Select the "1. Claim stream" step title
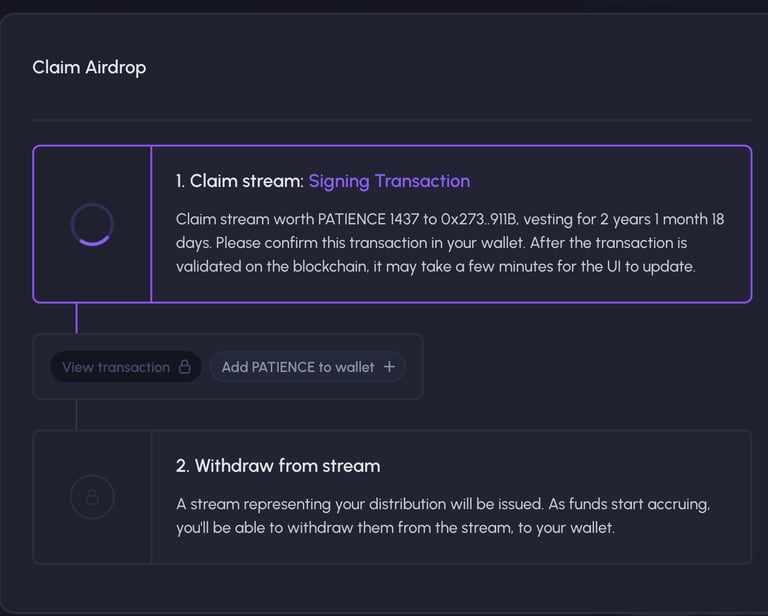 click(240, 181)
